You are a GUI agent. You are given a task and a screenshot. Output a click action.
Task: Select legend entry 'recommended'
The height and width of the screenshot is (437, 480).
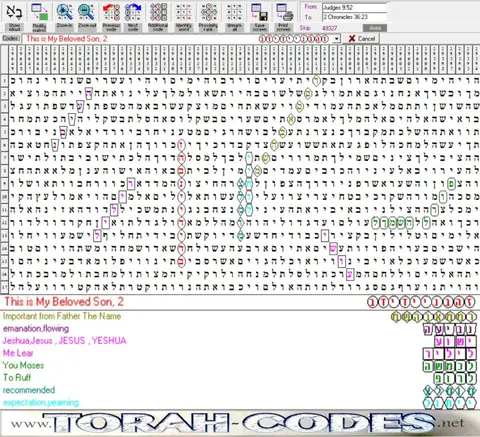coord(29,390)
